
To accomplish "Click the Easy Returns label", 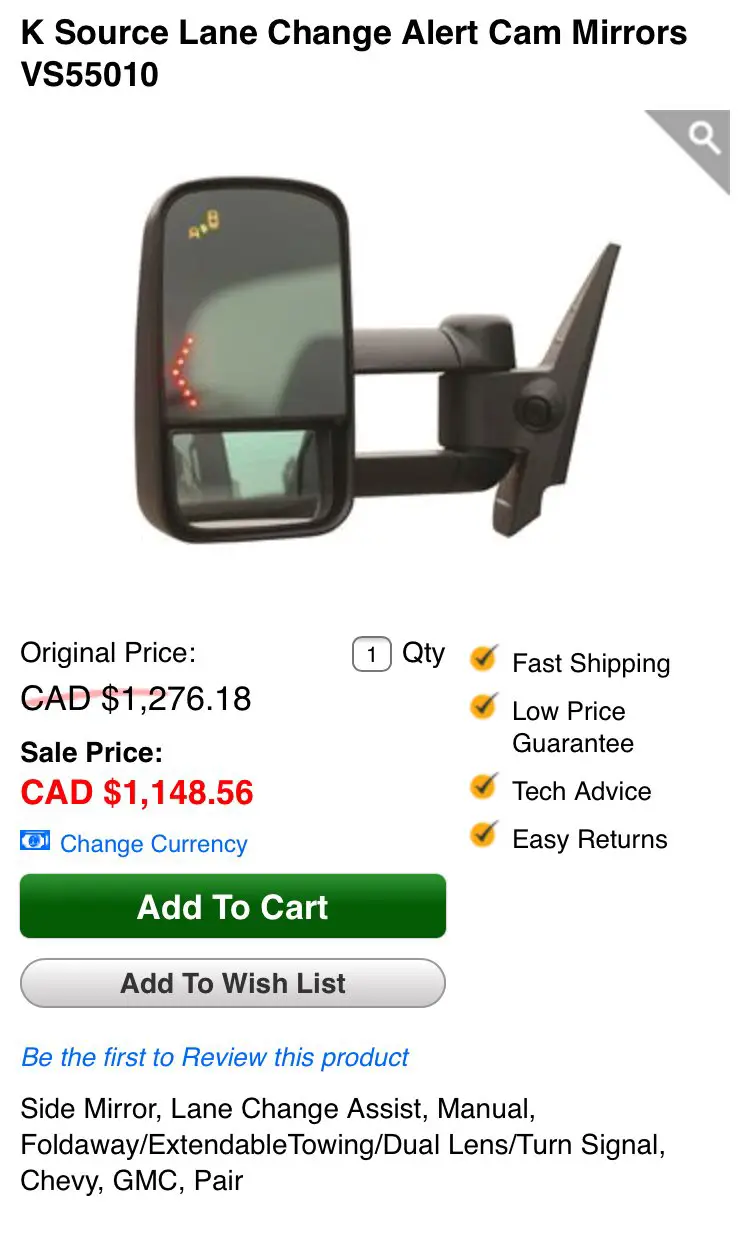I will (x=590, y=839).
